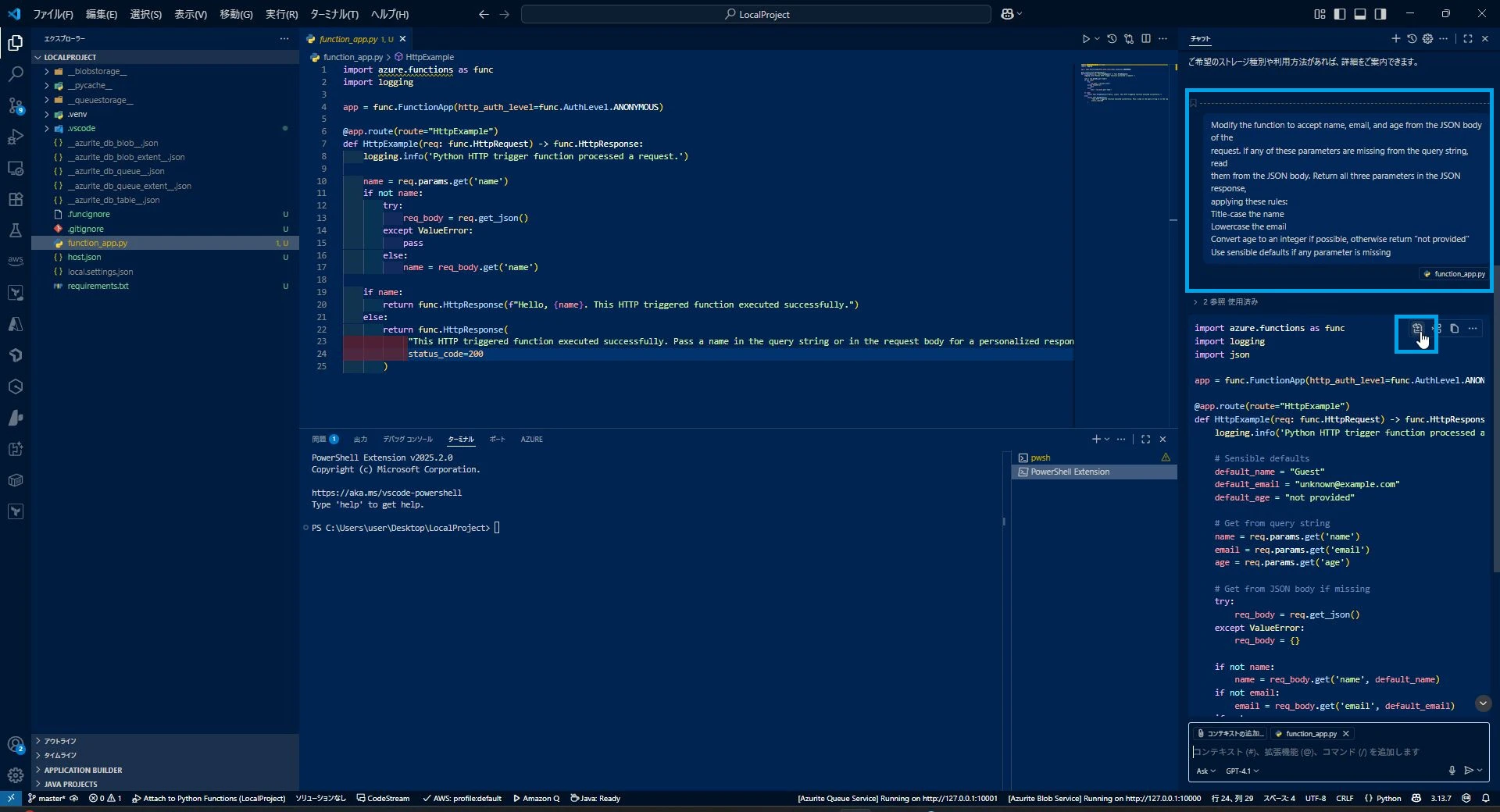The width and height of the screenshot is (1500, 812).
Task: Open the Testing flask view
Action: (16, 230)
